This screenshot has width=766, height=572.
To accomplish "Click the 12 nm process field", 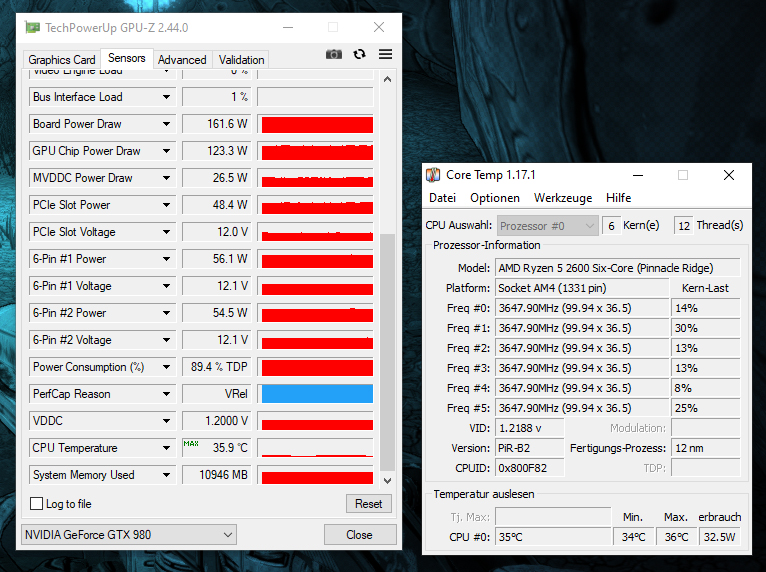I will coord(705,448).
